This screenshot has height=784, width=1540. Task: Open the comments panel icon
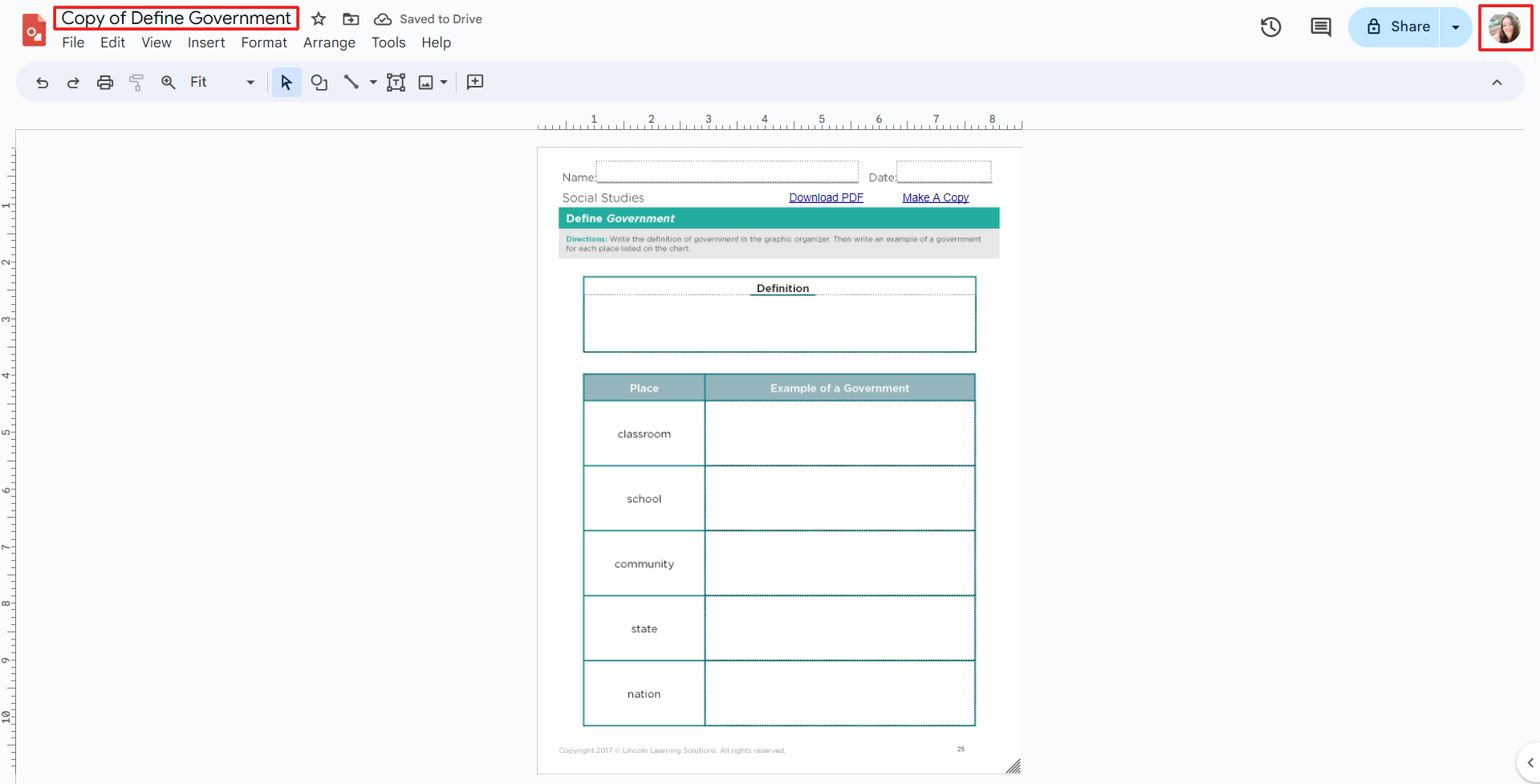(x=1320, y=26)
